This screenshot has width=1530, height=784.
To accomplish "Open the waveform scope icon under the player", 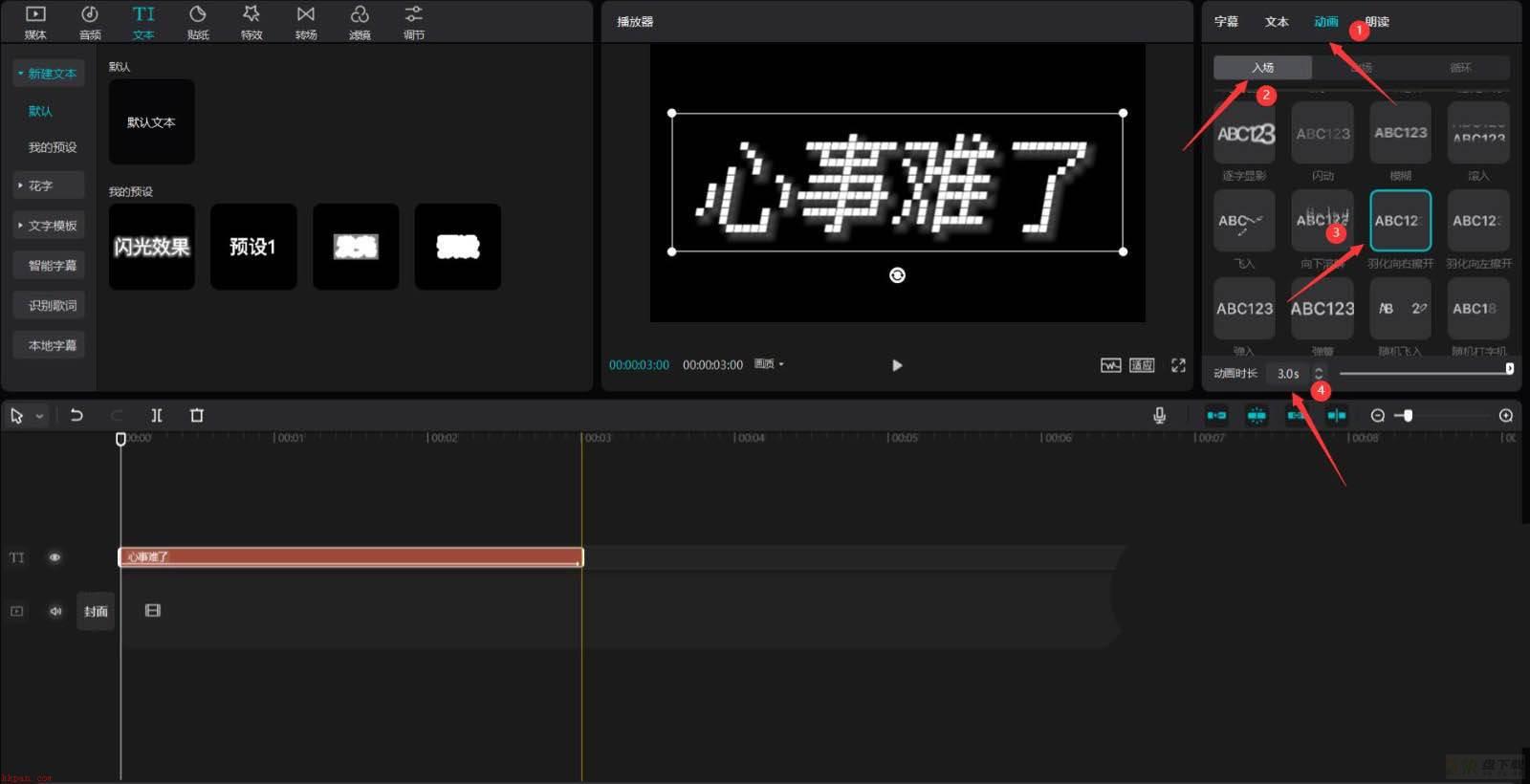I will (x=1110, y=365).
